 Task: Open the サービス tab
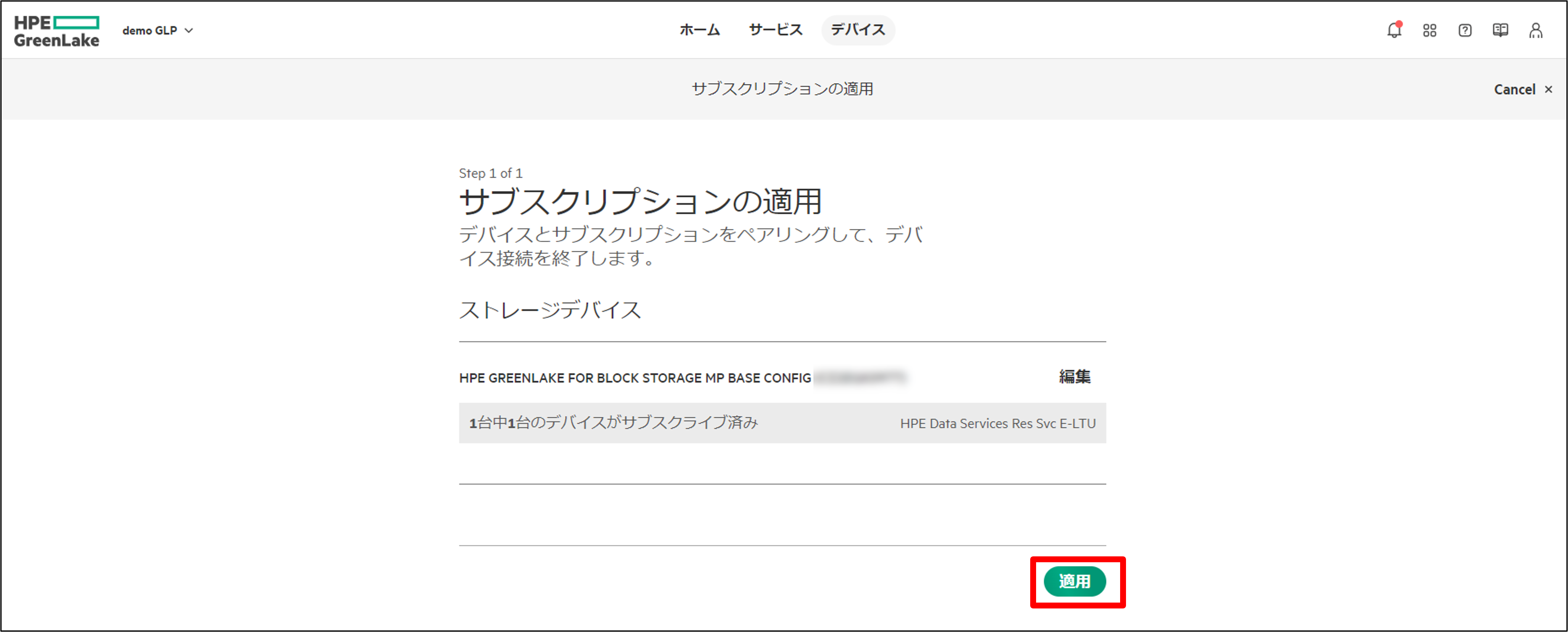(776, 30)
